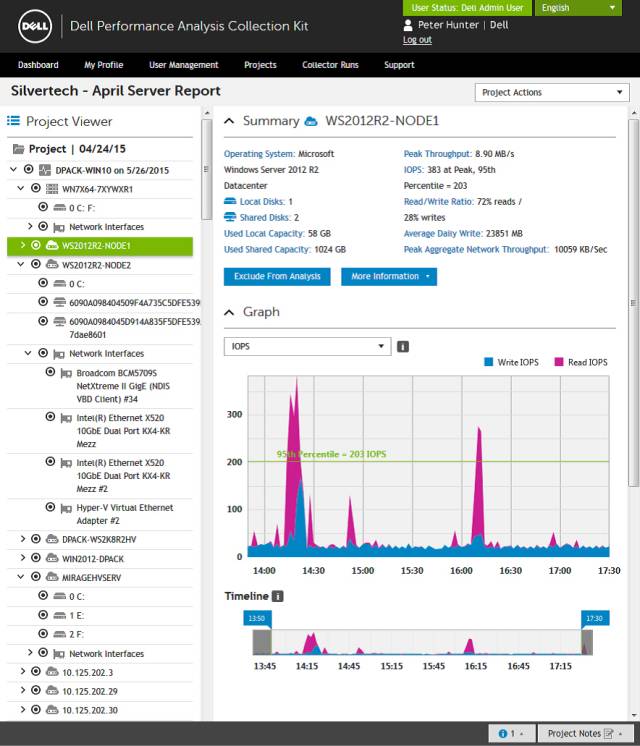The height and width of the screenshot is (746, 640).
Task: Toggle include radio for 10.125.202.29
Action: pos(36,690)
